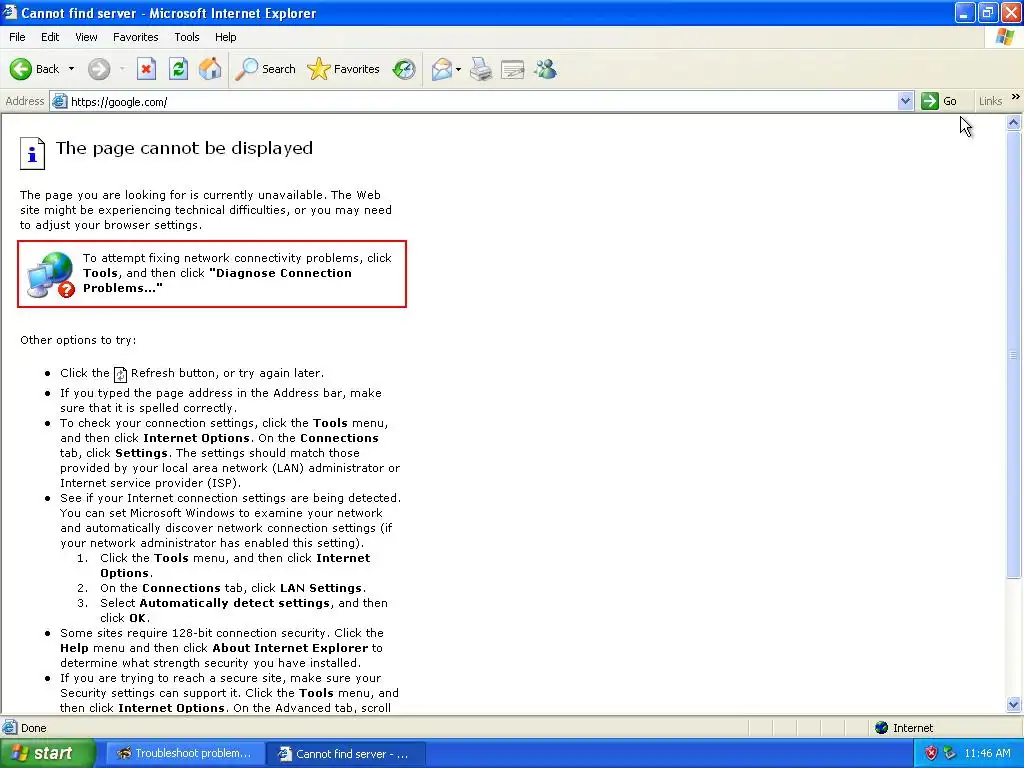Screen dimensions: 1024x768
Task: Click the network connection tray icon
Action: click(950, 753)
